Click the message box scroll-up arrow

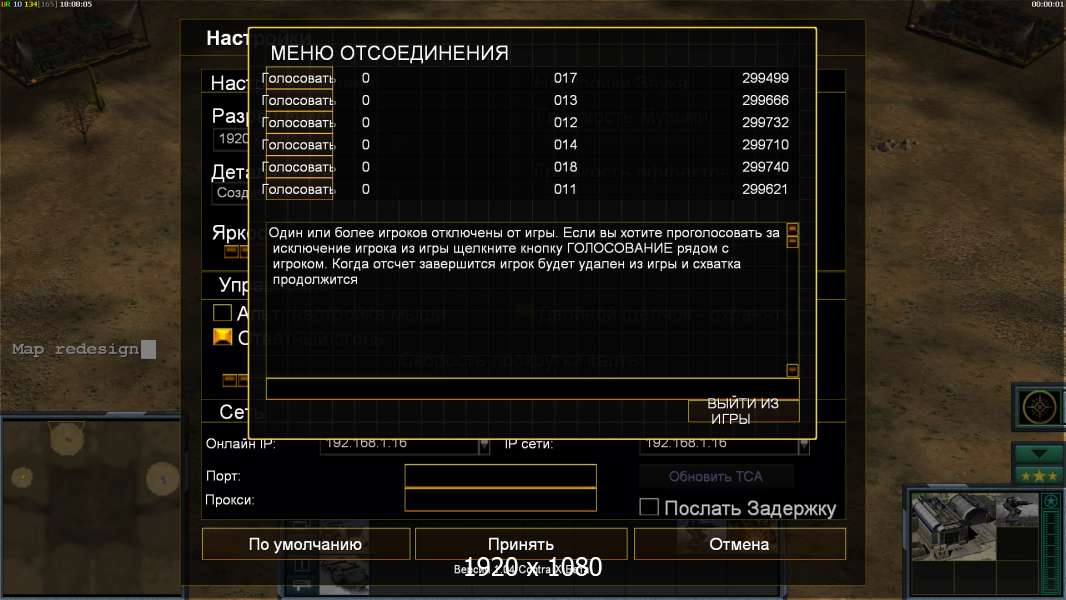point(792,229)
